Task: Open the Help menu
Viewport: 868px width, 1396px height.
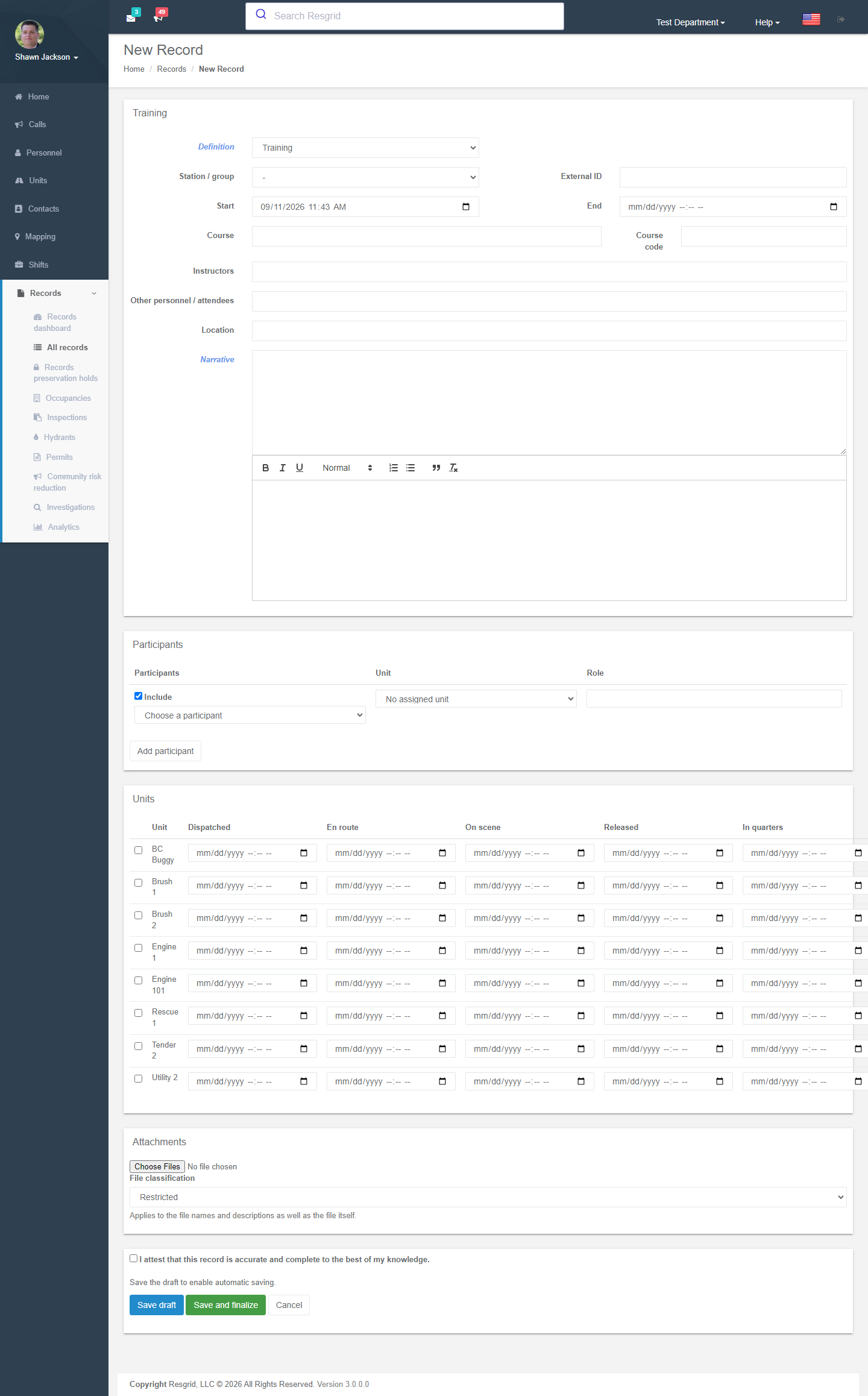Action: pos(767,22)
